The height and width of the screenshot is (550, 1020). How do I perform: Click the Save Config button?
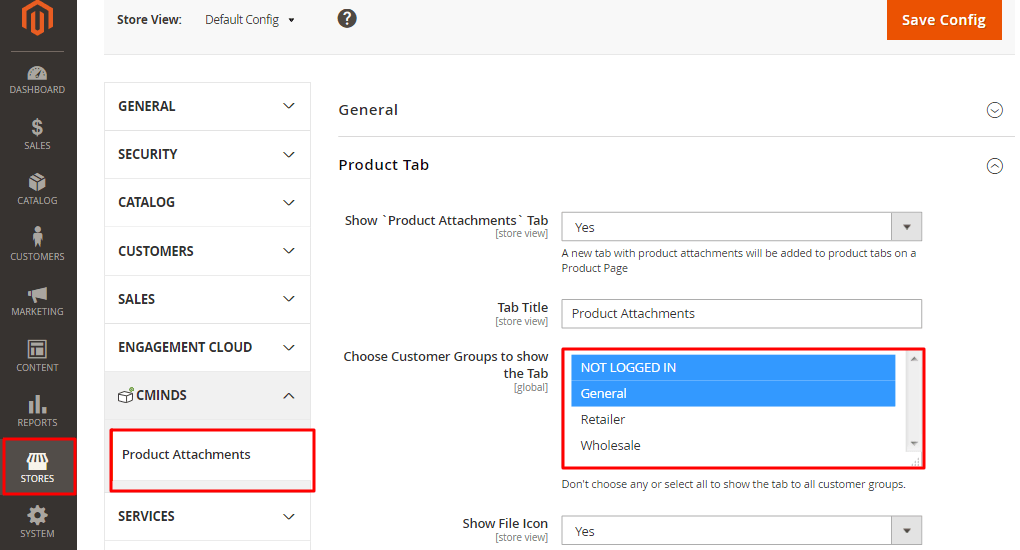pos(943,20)
